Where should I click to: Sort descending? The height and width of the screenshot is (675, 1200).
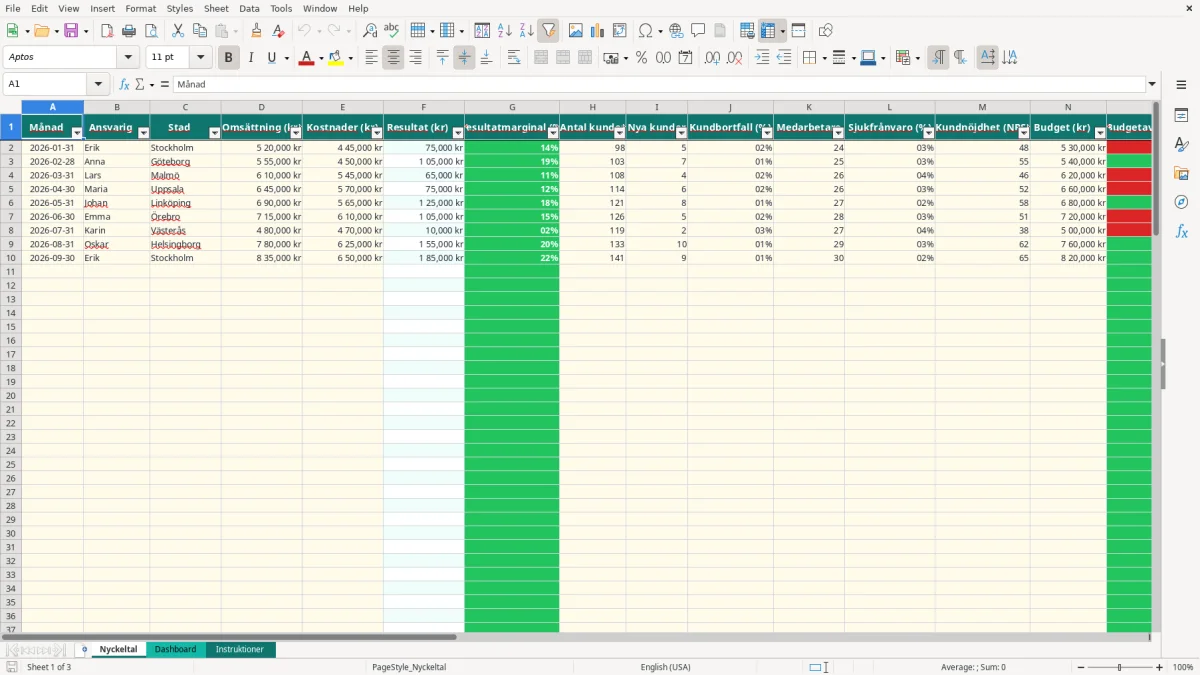tap(526, 31)
